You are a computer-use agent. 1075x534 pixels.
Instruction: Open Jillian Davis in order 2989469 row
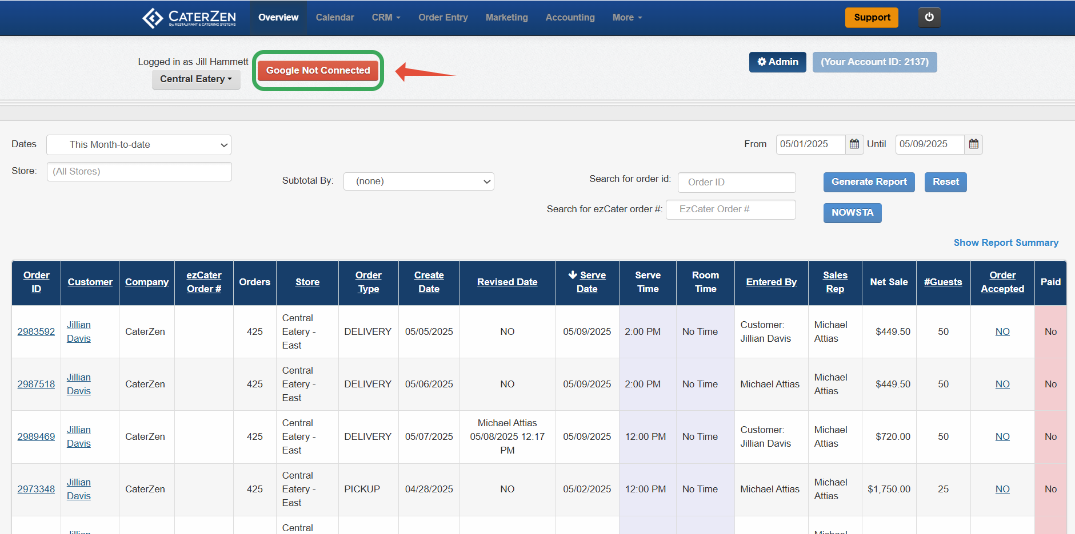[x=79, y=437]
